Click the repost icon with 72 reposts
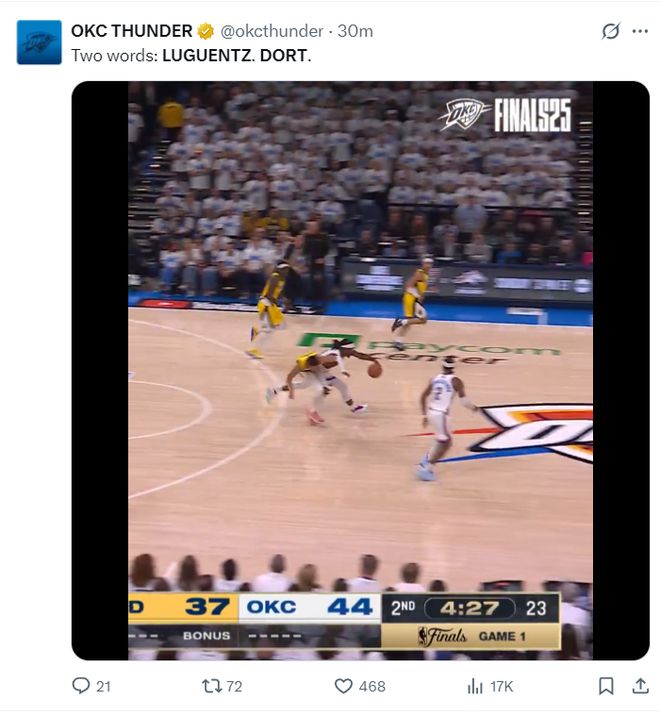 (x=212, y=686)
